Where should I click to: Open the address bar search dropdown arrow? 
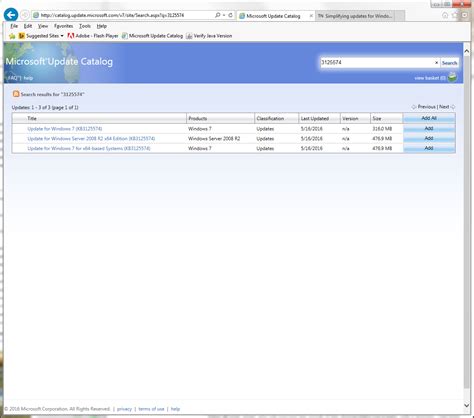pos(224,15)
